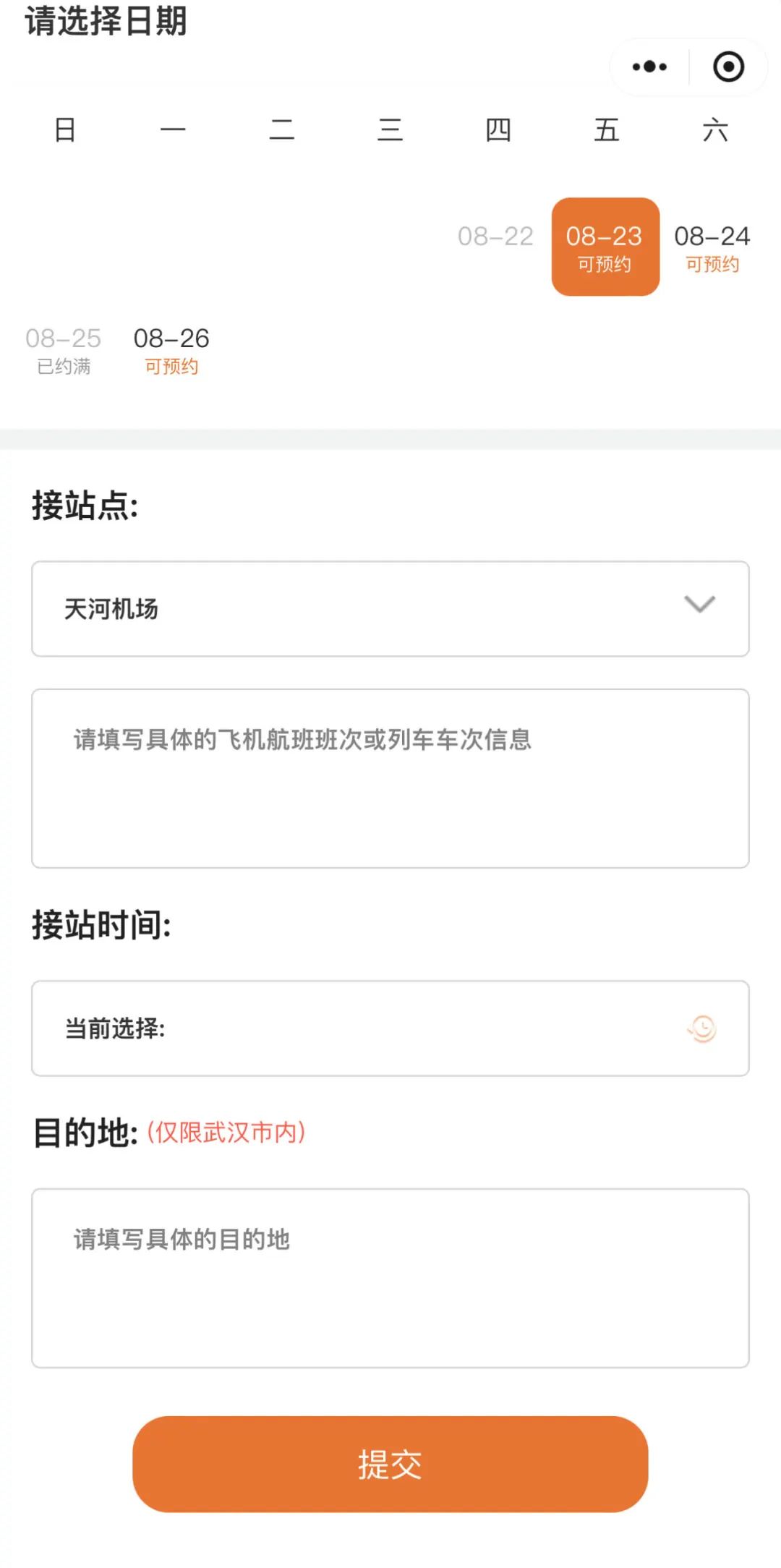Open the mini program more options menu
This screenshot has width=781, height=1568.
pyautogui.click(x=649, y=67)
